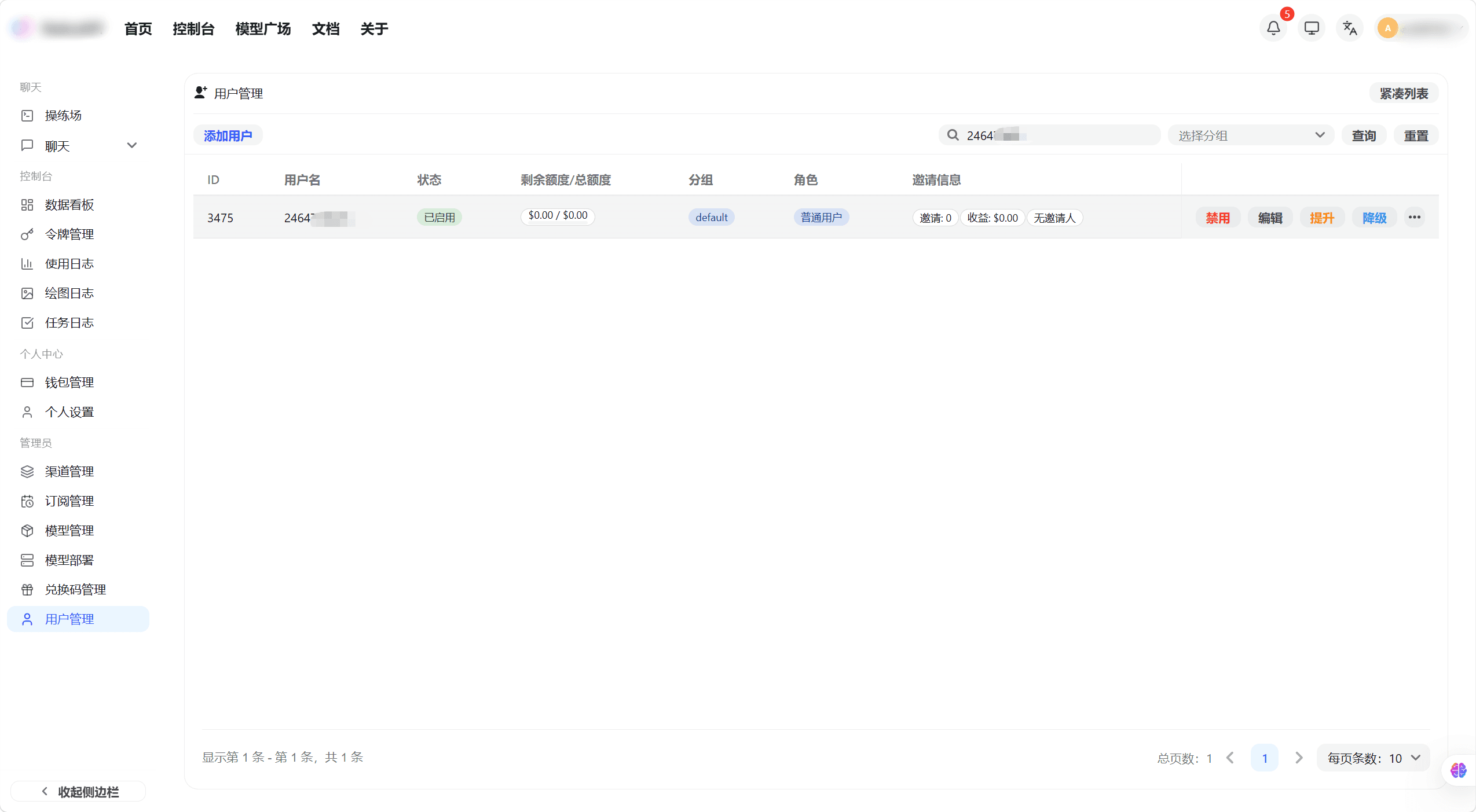Open the 每页条数 page size dropdown

pos(1373,758)
